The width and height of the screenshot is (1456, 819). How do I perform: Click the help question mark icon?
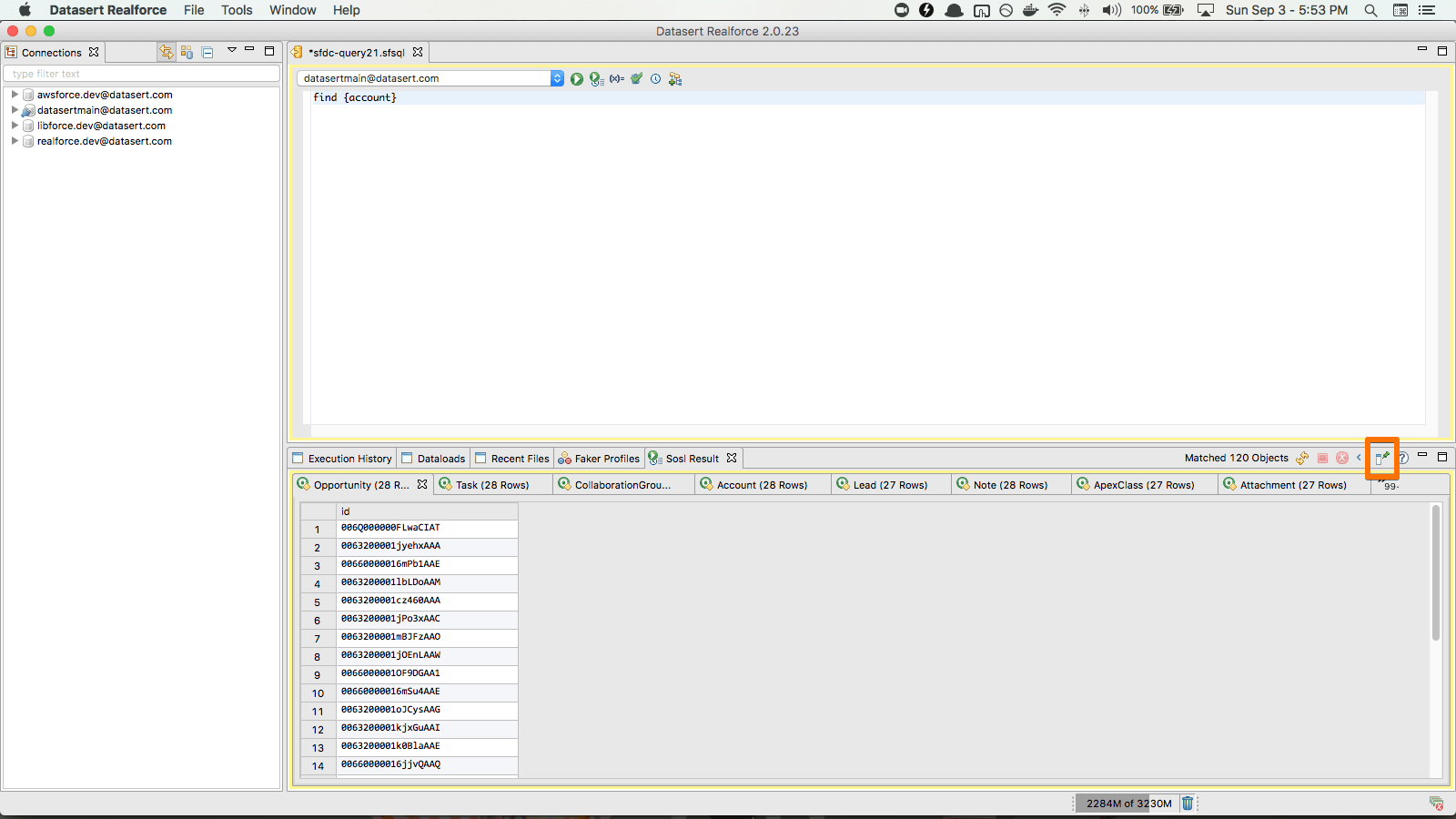tap(1403, 458)
